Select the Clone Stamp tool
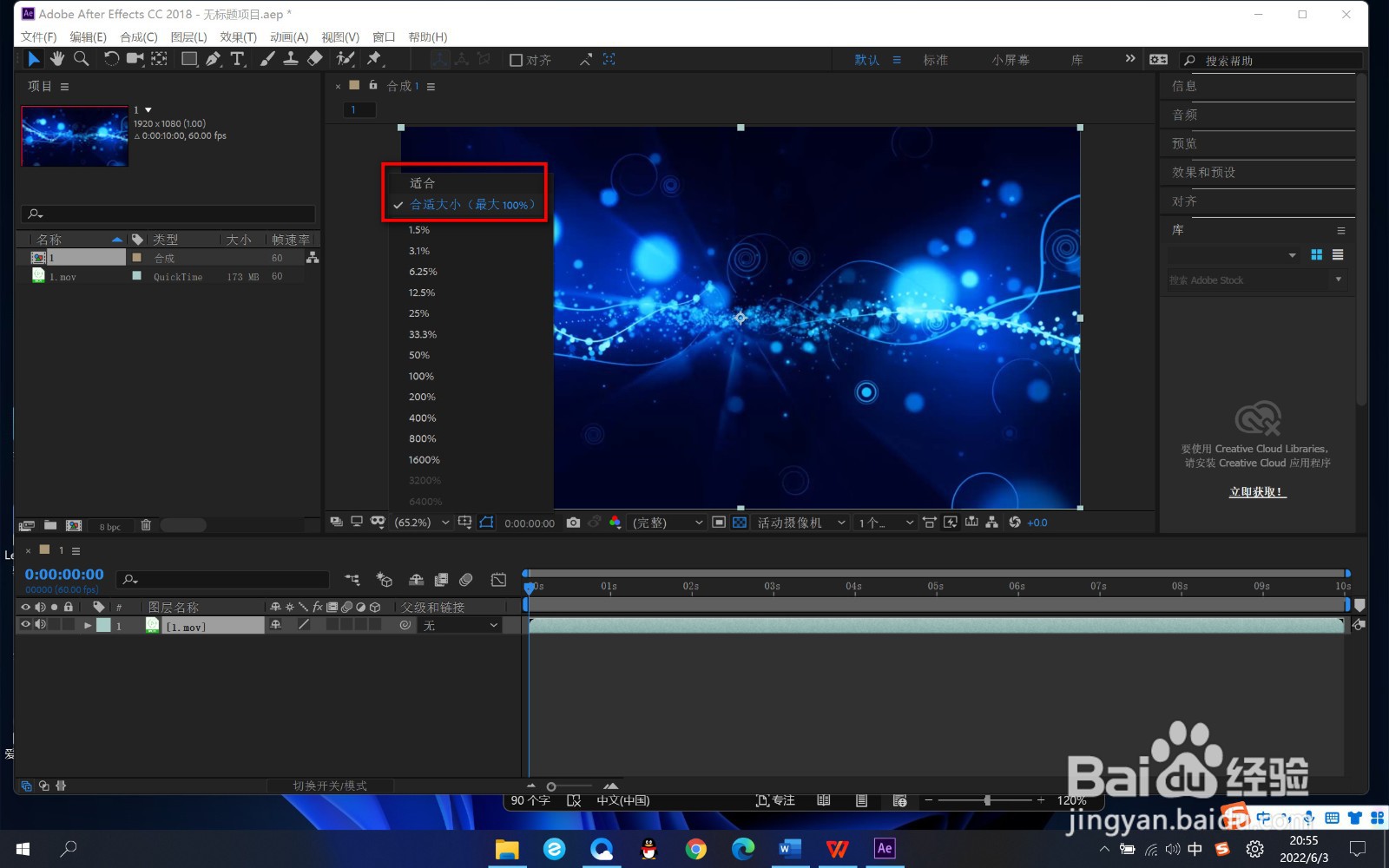The width and height of the screenshot is (1389, 868). click(x=291, y=59)
